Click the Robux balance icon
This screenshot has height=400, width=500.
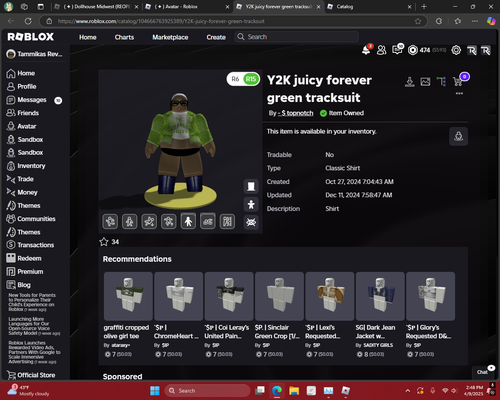click(x=413, y=50)
